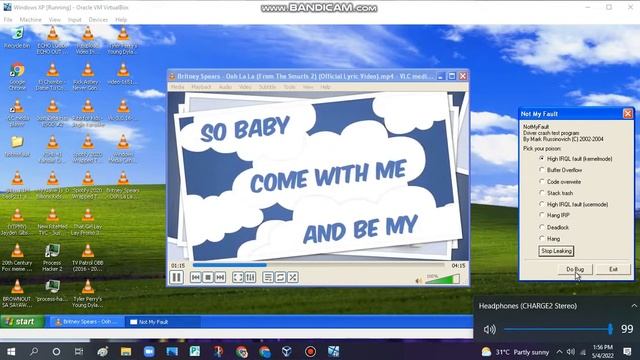Viewport: 640px width, 360px height.
Task: Select Stack trash option
Action: 556,193
